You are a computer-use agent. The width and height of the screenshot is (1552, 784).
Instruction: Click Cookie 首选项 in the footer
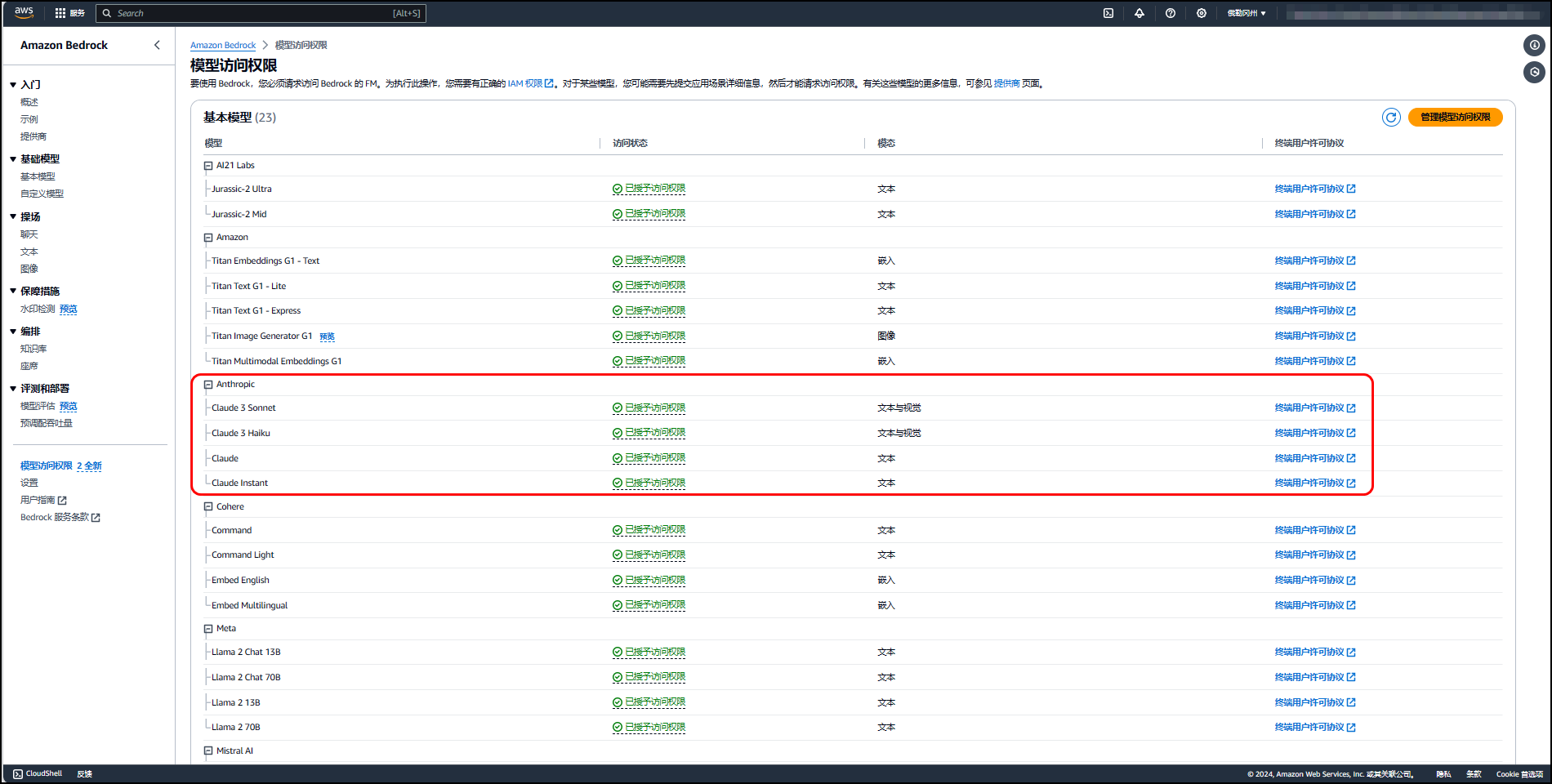tap(1519, 774)
